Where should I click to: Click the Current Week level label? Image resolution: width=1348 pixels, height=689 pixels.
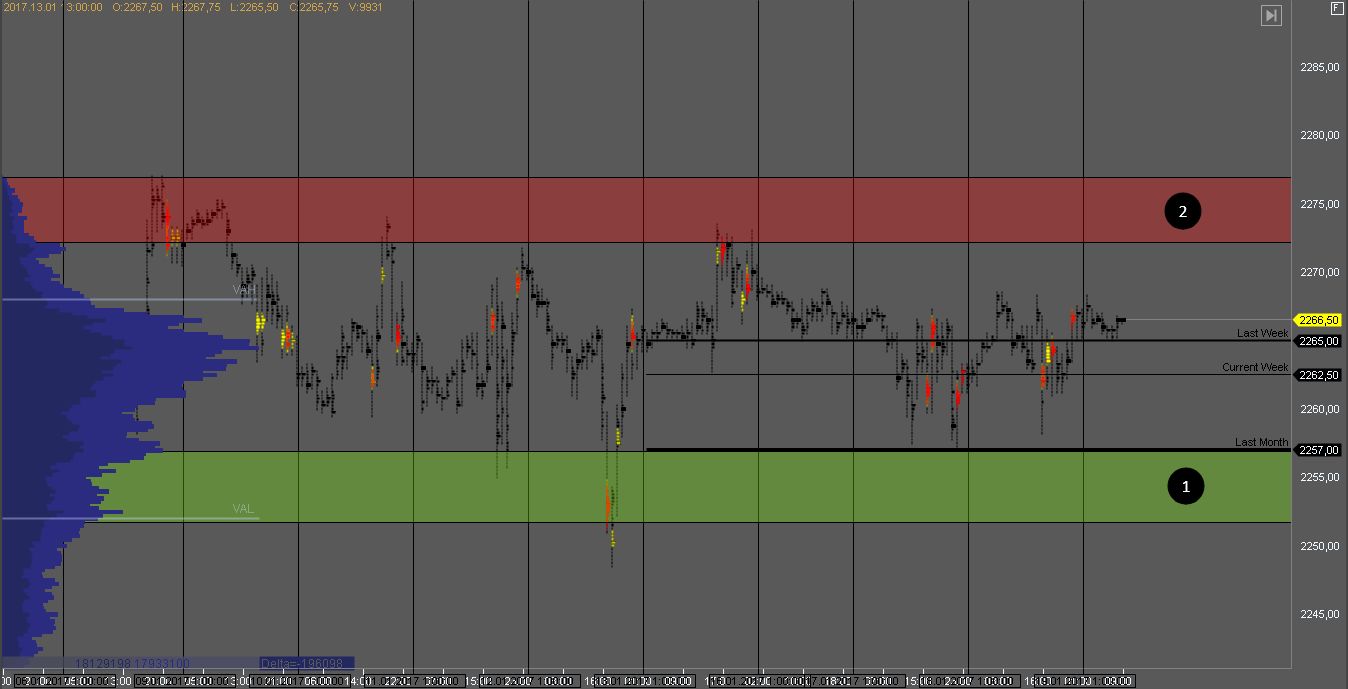pyautogui.click(x=1254, y=367)
